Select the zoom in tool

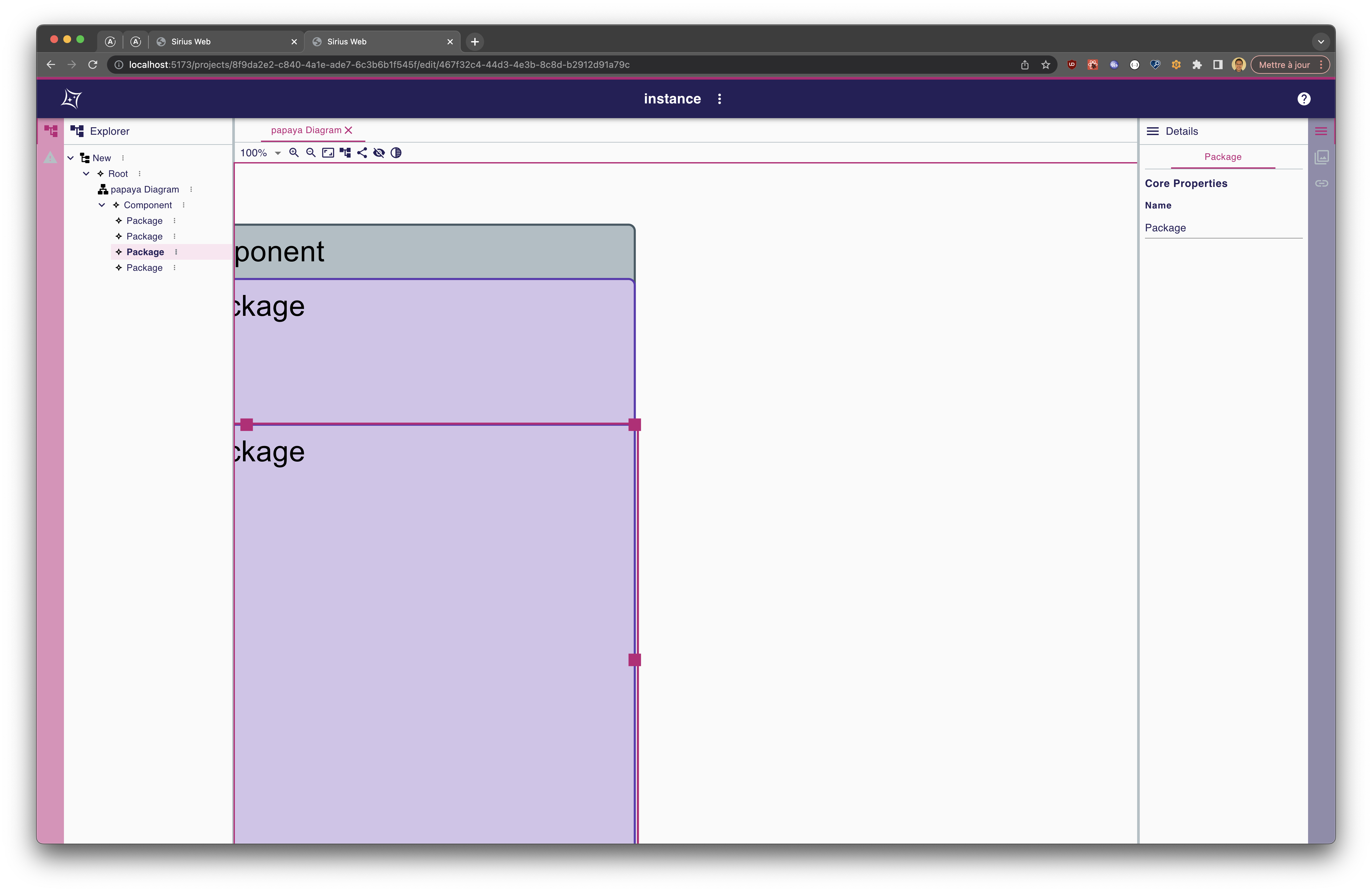click(x=295, y=153)
